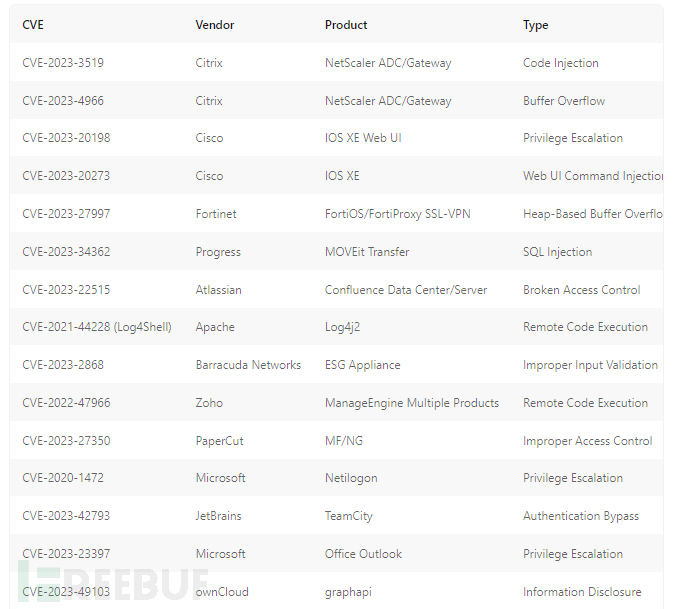Viewport: 675px width, 609px height.
Task: Select the PaperCut vendor cell
Action: point(219,441)
